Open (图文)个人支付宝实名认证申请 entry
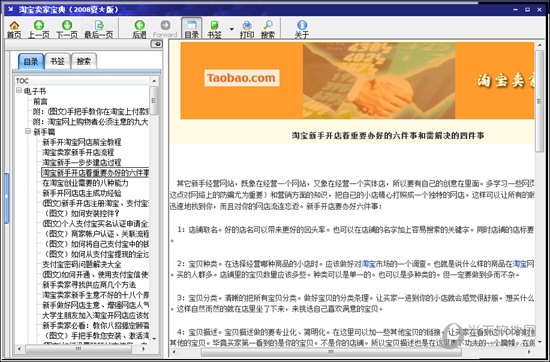The width and height of the screenshot is (550, 362). pyautogui.click(x=95, y=223)
